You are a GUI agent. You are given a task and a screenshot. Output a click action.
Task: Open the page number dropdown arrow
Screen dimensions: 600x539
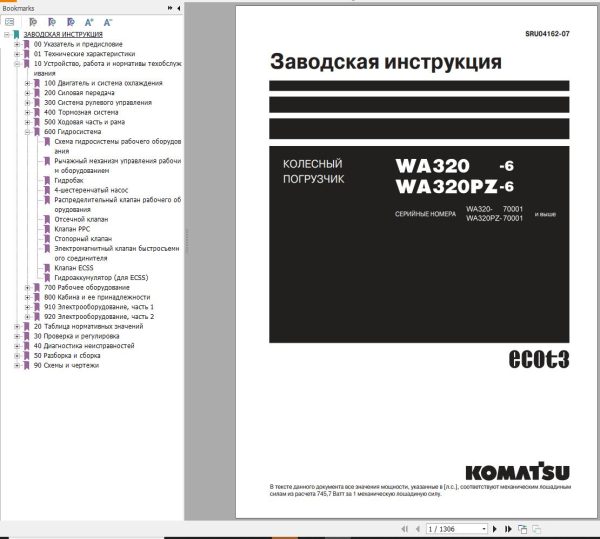click(x=484, y=529)
